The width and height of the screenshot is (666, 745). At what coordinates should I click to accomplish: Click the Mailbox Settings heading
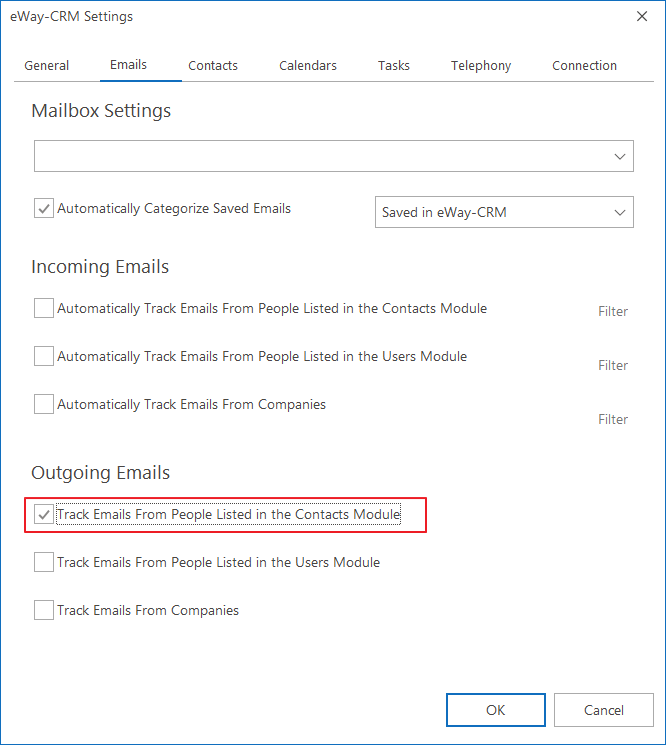pyautogui.click(x=101, y=111)
